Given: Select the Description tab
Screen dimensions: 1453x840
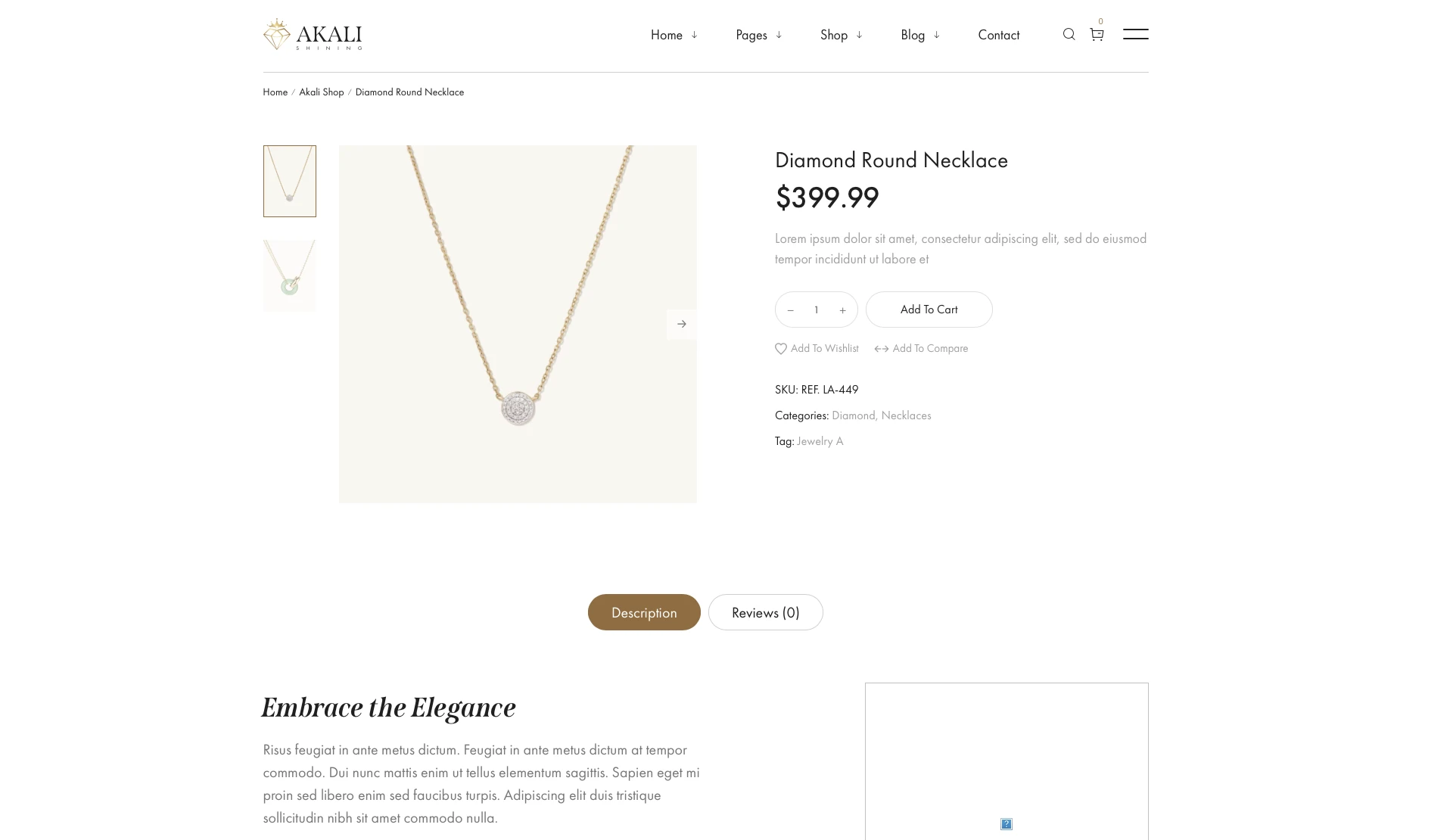Looking at the screenshot, I should coord(644,612).
